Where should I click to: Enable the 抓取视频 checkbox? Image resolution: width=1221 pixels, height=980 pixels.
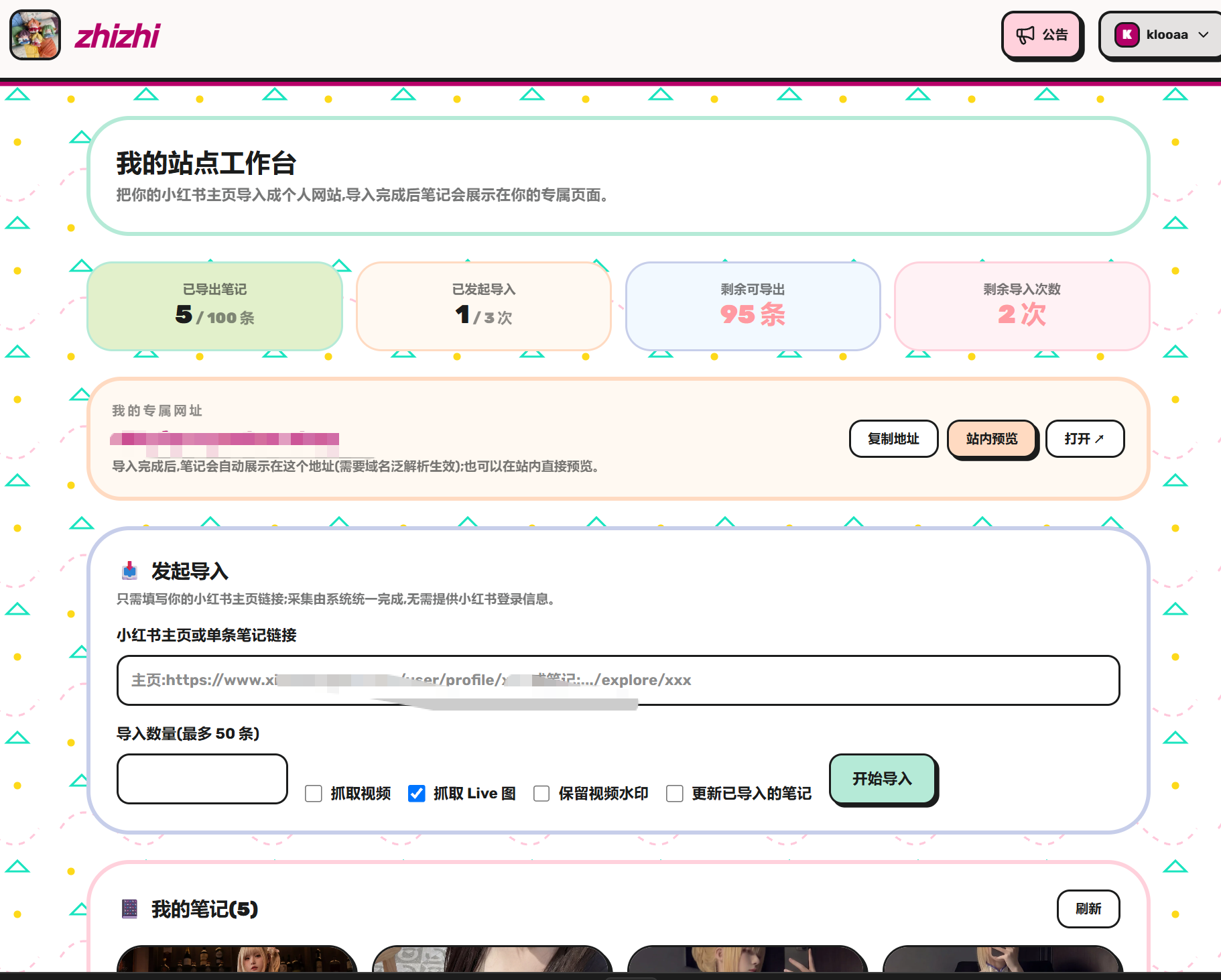pos(314,794)
